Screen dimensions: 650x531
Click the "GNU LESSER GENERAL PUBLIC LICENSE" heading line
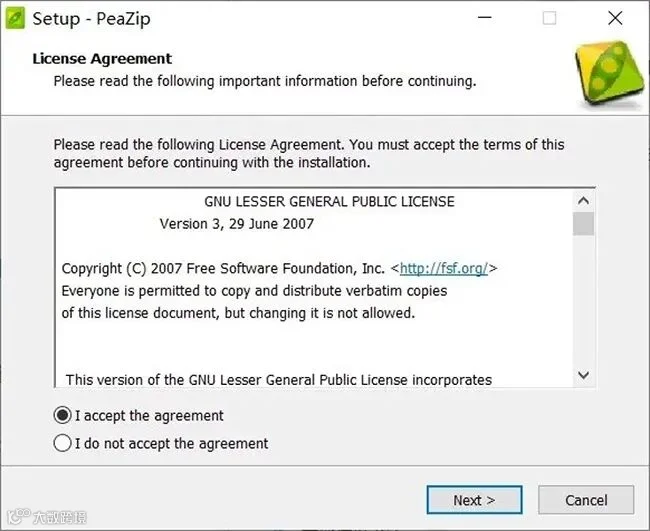(x=330, y=201)
